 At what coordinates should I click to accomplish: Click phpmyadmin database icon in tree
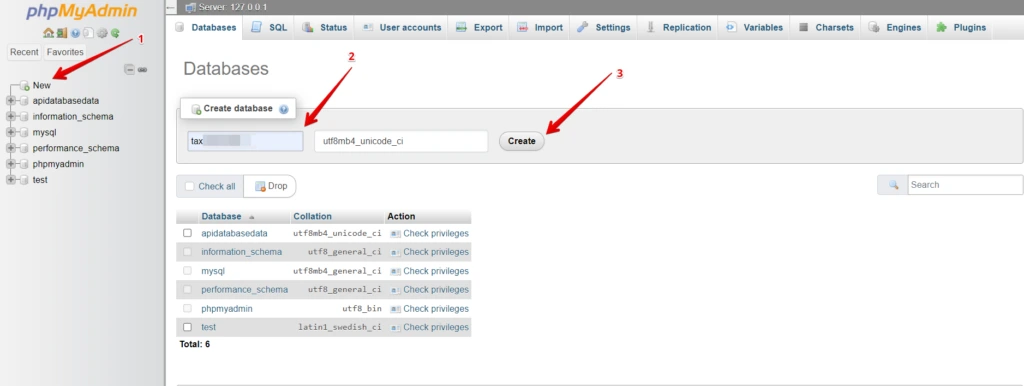coord(24,164)
